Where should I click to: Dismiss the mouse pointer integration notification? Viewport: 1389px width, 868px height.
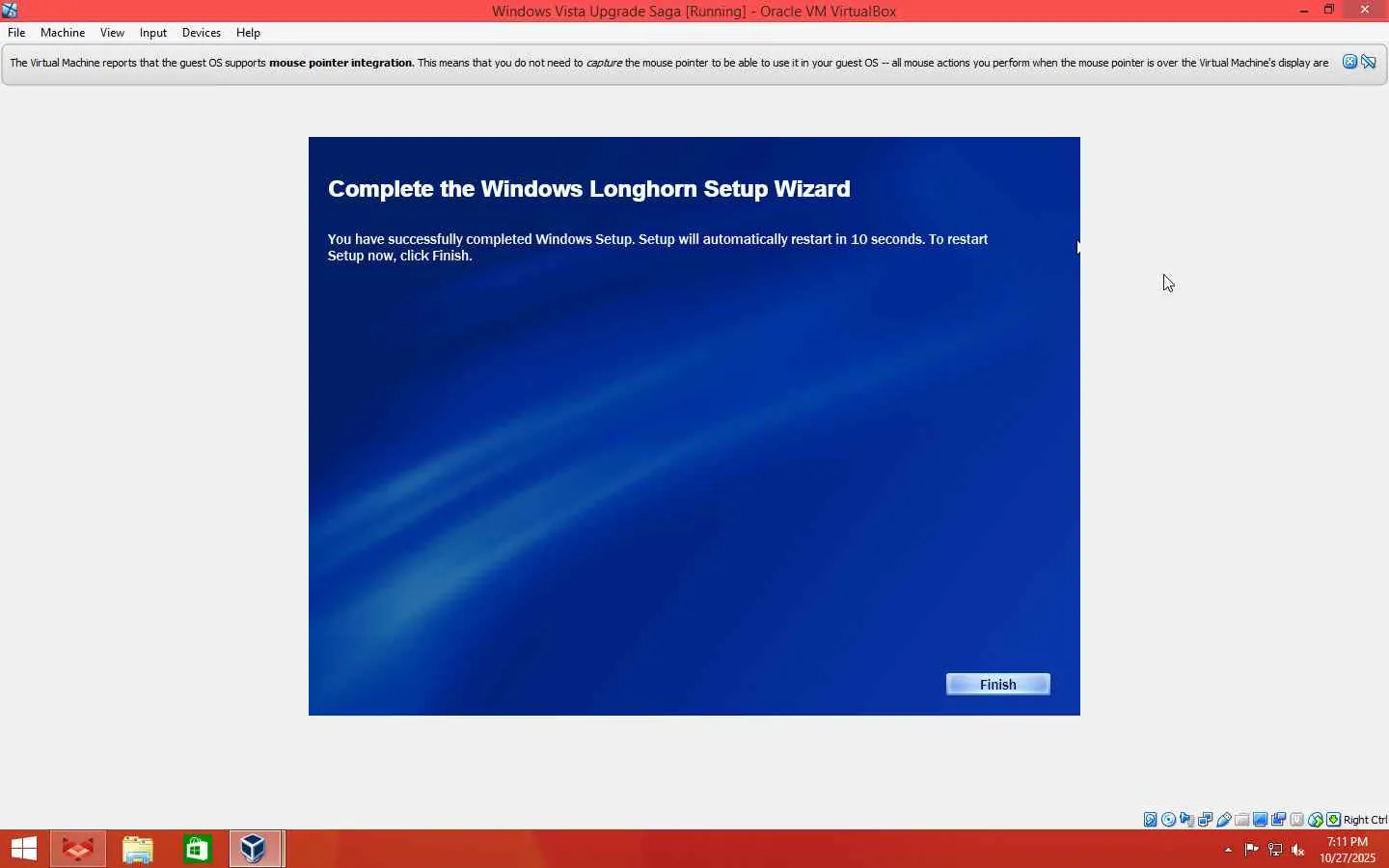tap(1349, 62)
